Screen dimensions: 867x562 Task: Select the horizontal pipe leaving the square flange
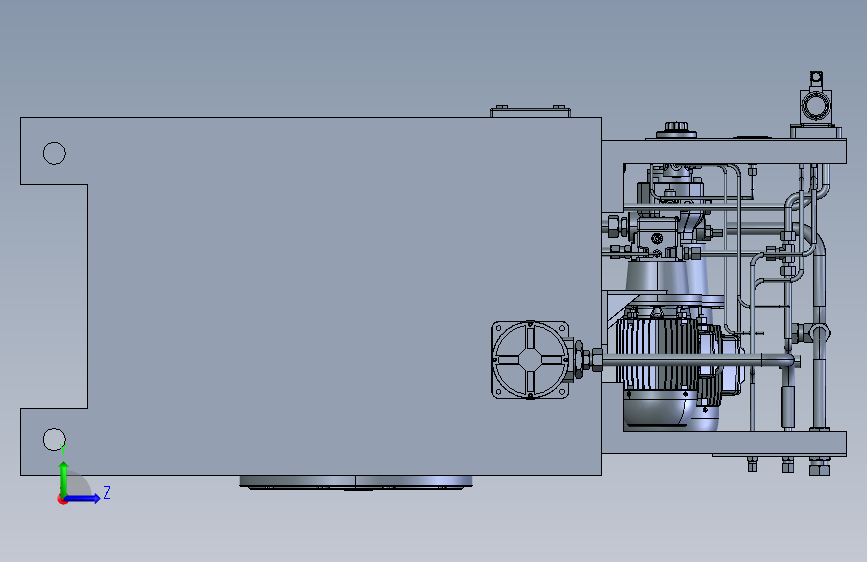[697, 361]
